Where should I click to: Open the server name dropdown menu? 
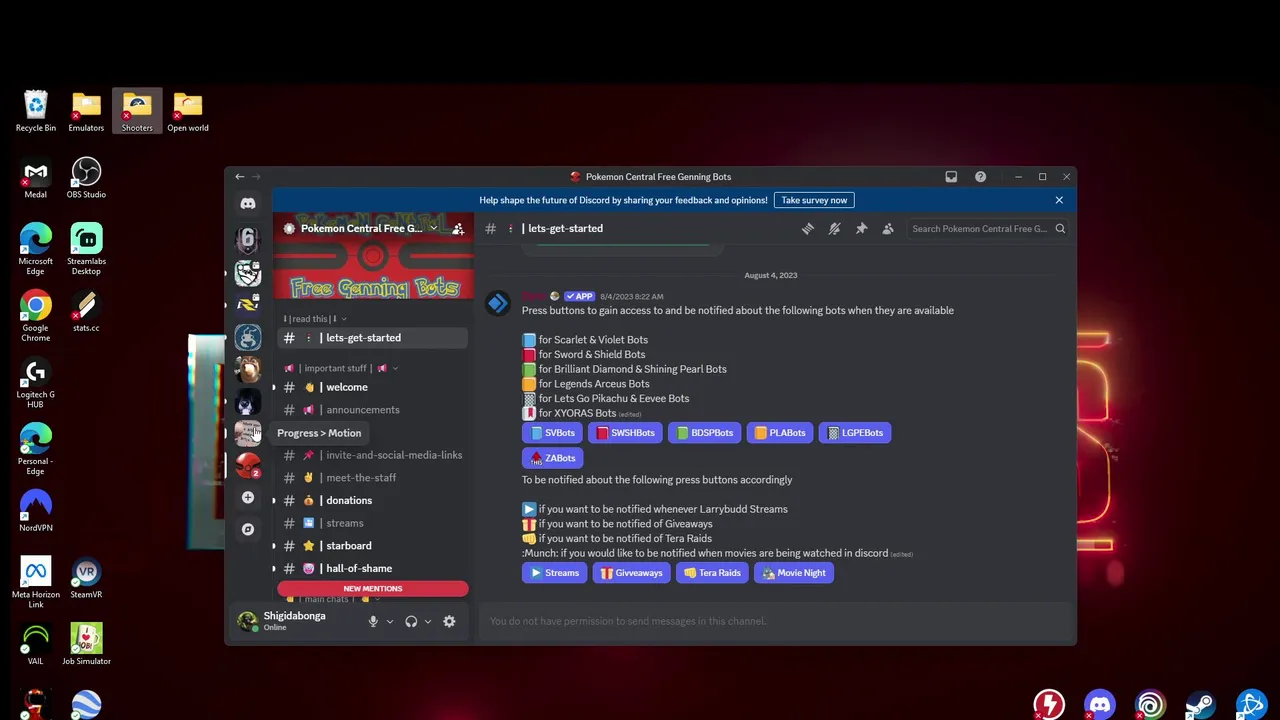tap(433, 228)
